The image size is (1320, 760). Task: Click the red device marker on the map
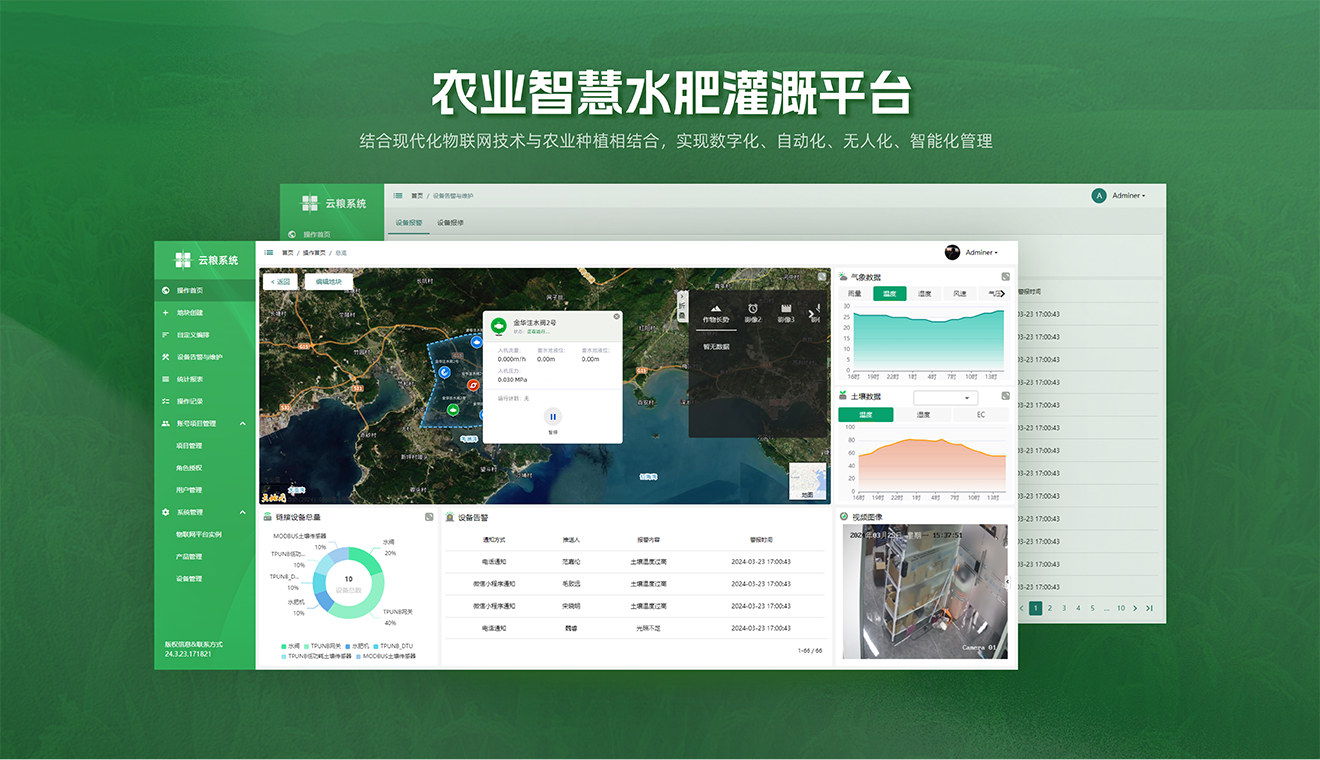click(x=474, y=385)
